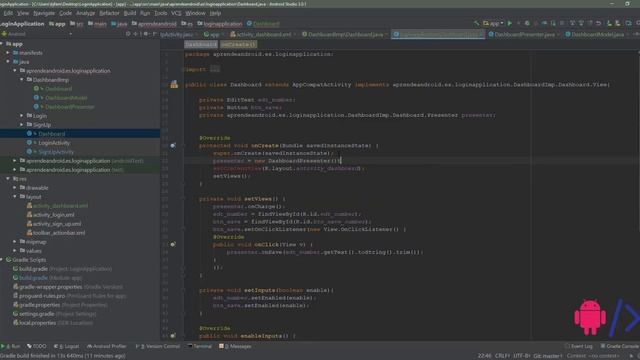Expand the values folder
The height and width of the screenshot is (360, 640).
coord(15,251)
